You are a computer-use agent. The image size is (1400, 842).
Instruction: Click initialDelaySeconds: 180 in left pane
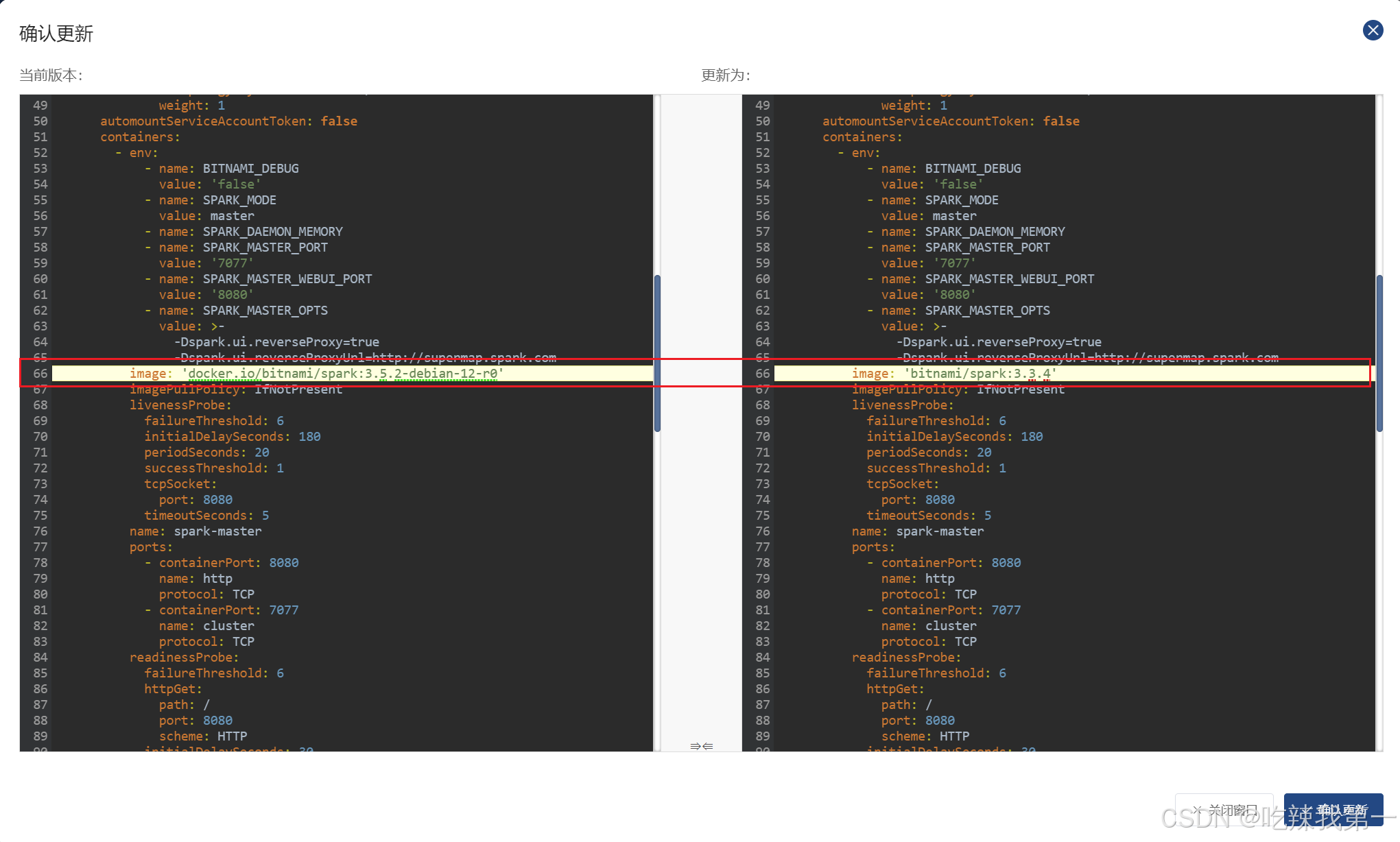232,437
